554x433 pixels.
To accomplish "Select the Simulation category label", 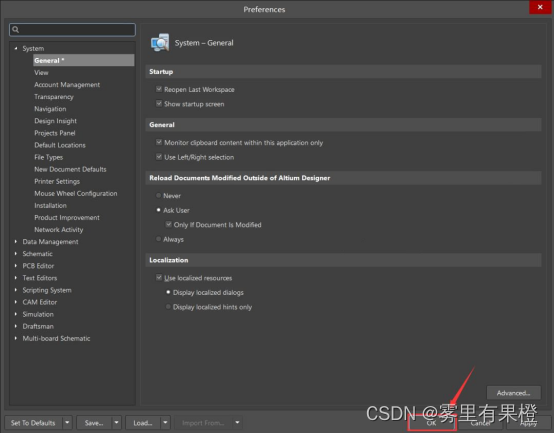I will tap(38, 314).
